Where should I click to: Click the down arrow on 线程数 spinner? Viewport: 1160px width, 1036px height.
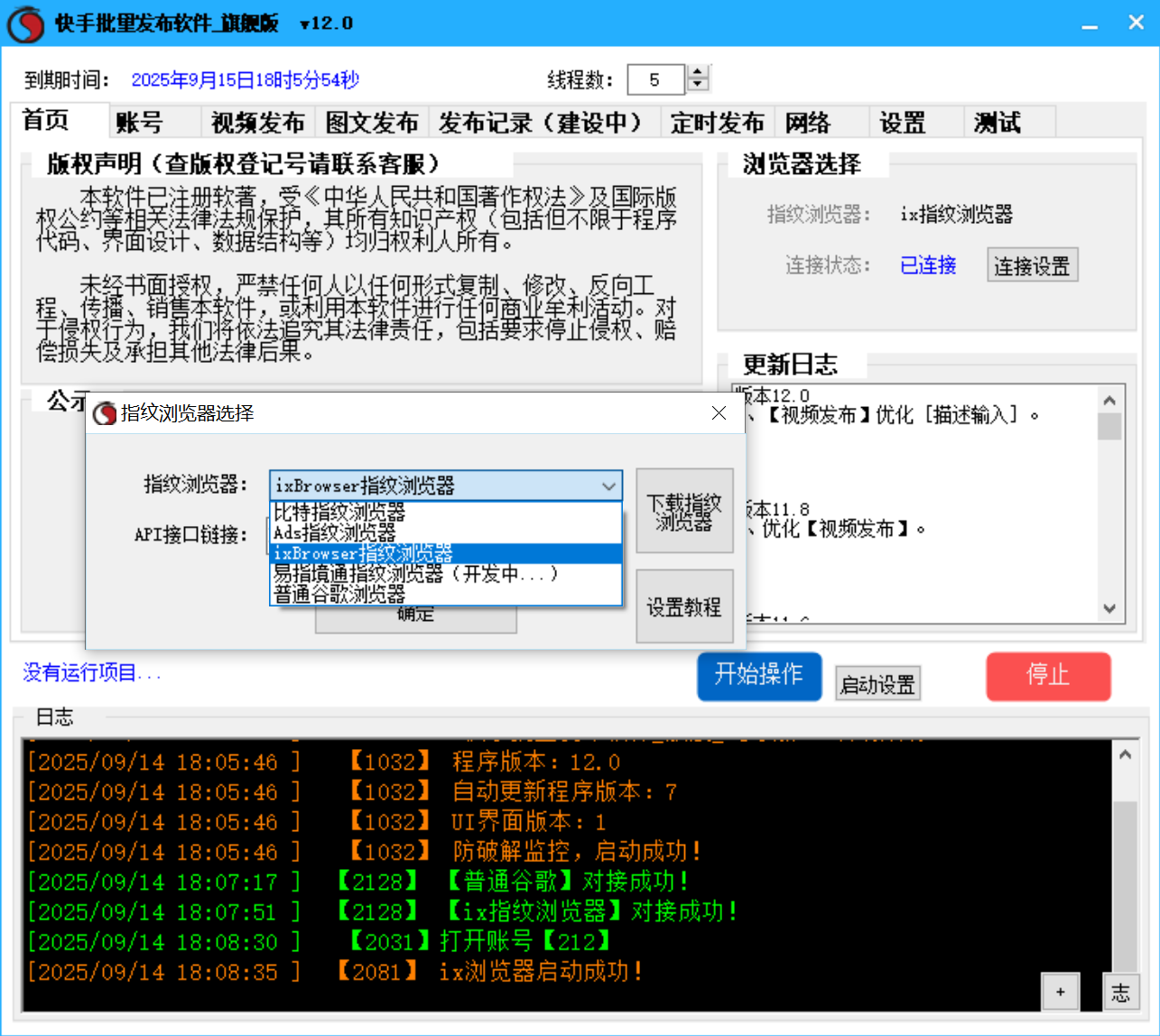697,86
